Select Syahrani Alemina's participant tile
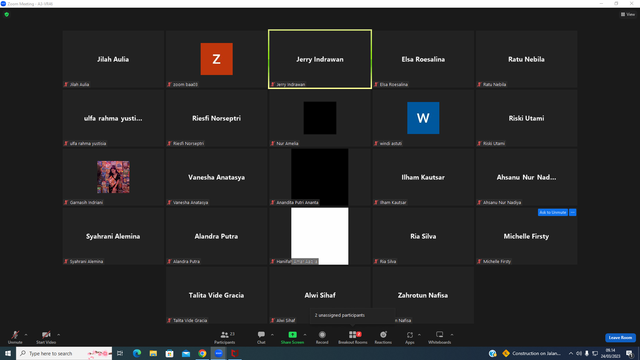This screenshot has width=640, height=360. [113, 236]
